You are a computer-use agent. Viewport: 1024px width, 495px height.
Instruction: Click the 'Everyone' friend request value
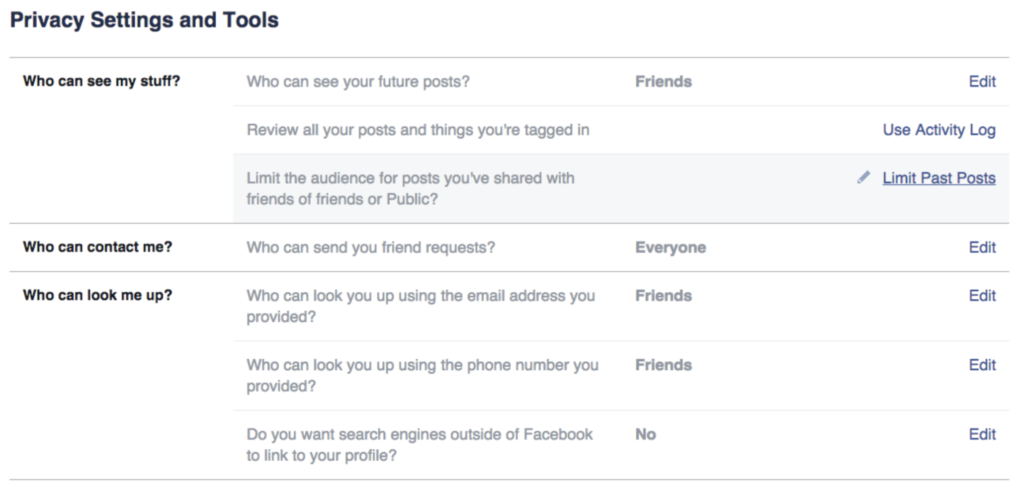[671, 248]
